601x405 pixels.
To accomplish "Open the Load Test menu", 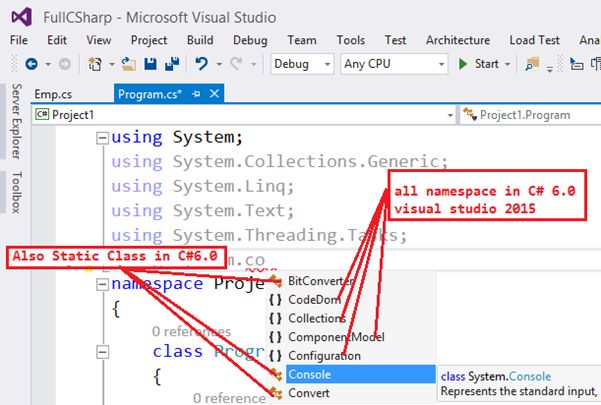I will [534, 40].
